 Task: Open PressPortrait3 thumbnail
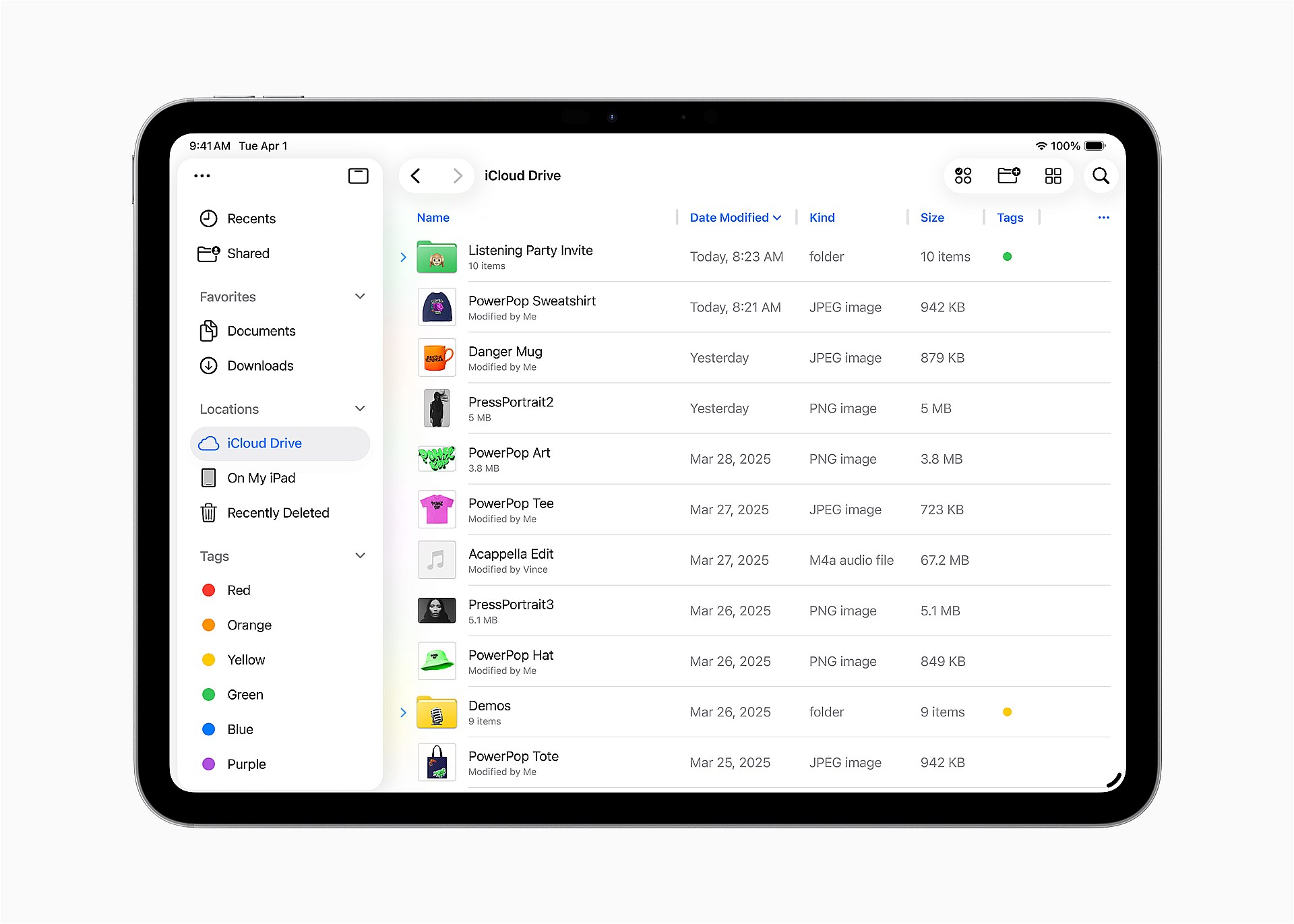pyautogui.click(x=437, y=611)
